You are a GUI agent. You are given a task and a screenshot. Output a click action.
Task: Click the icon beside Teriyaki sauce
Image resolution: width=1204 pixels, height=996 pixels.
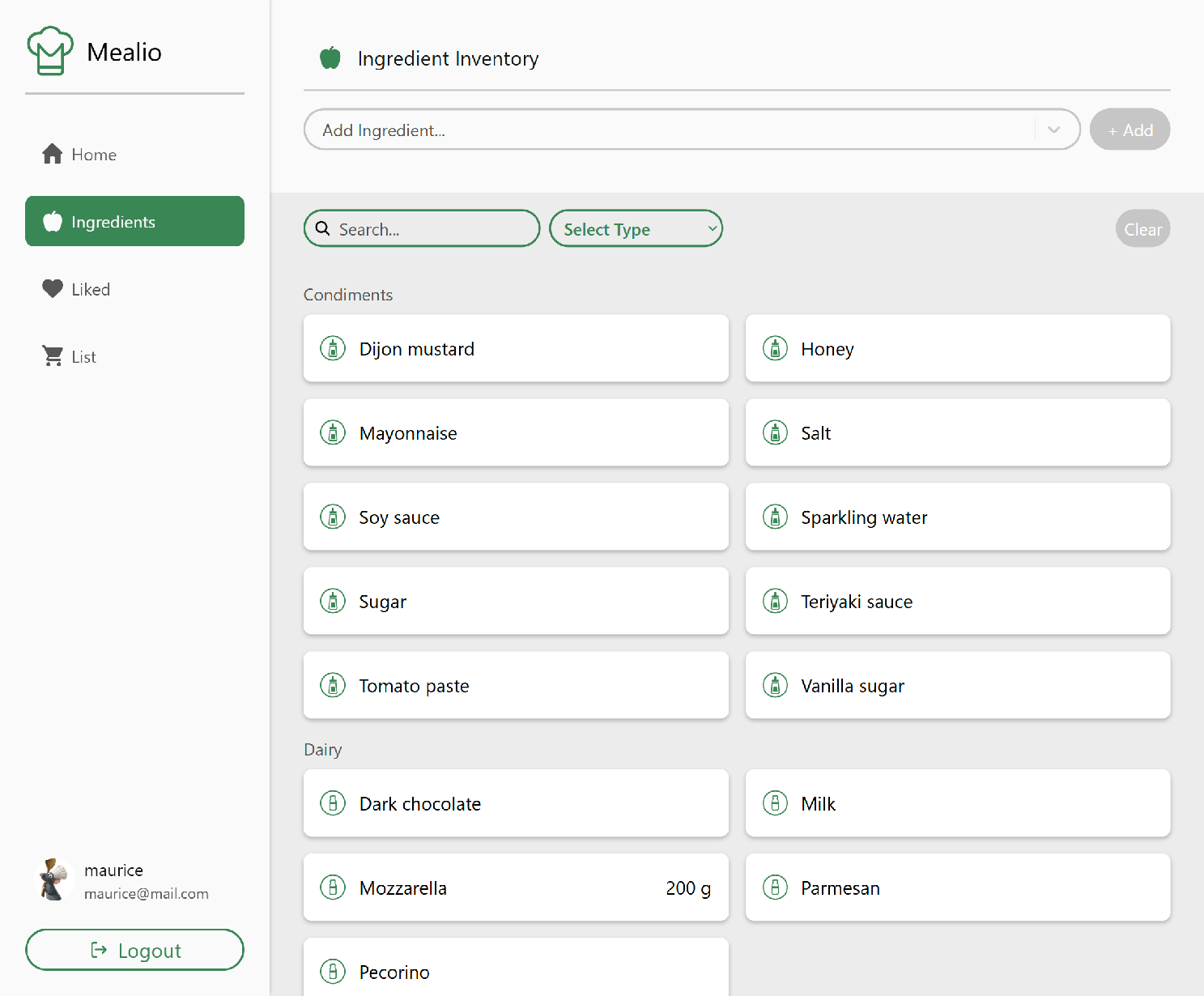[x=775, y=601]
